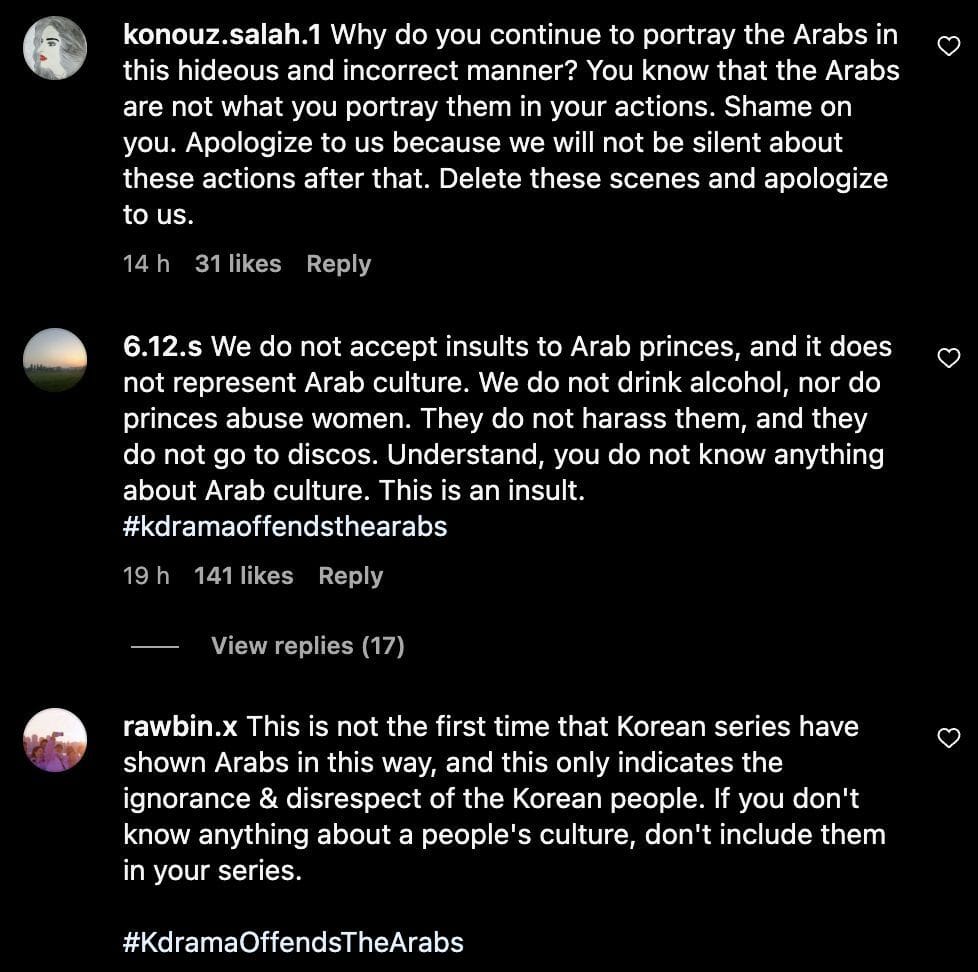Go to rawbin.x's profile via username
Image resolution: width=978 pixels, height=972 pixels.
click(180, 727)
